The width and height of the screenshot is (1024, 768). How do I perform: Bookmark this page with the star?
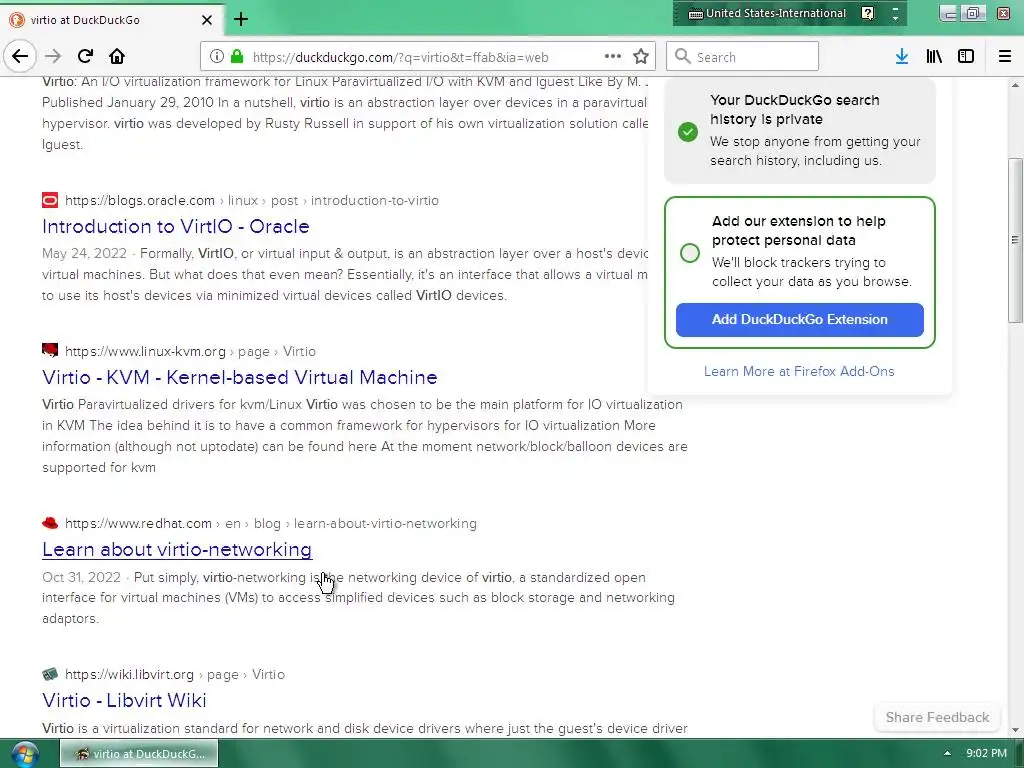click(x=641, y=56)
